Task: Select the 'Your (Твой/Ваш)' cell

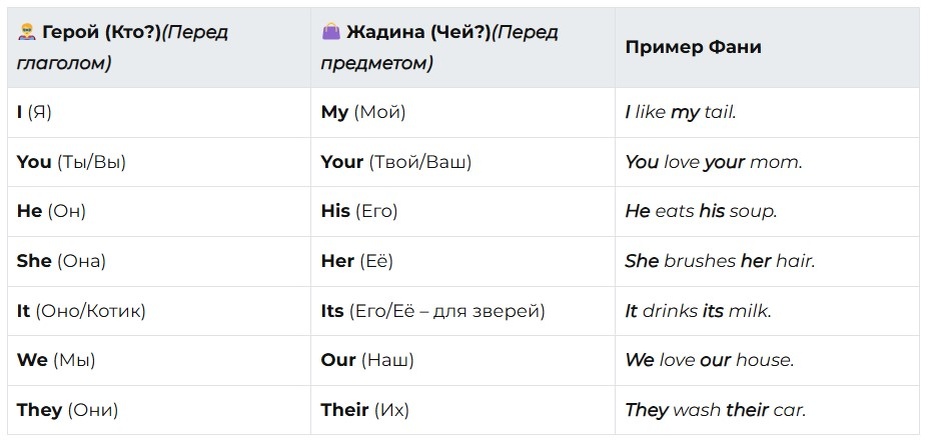Action: pyautogui.click(x=463, y=162)
